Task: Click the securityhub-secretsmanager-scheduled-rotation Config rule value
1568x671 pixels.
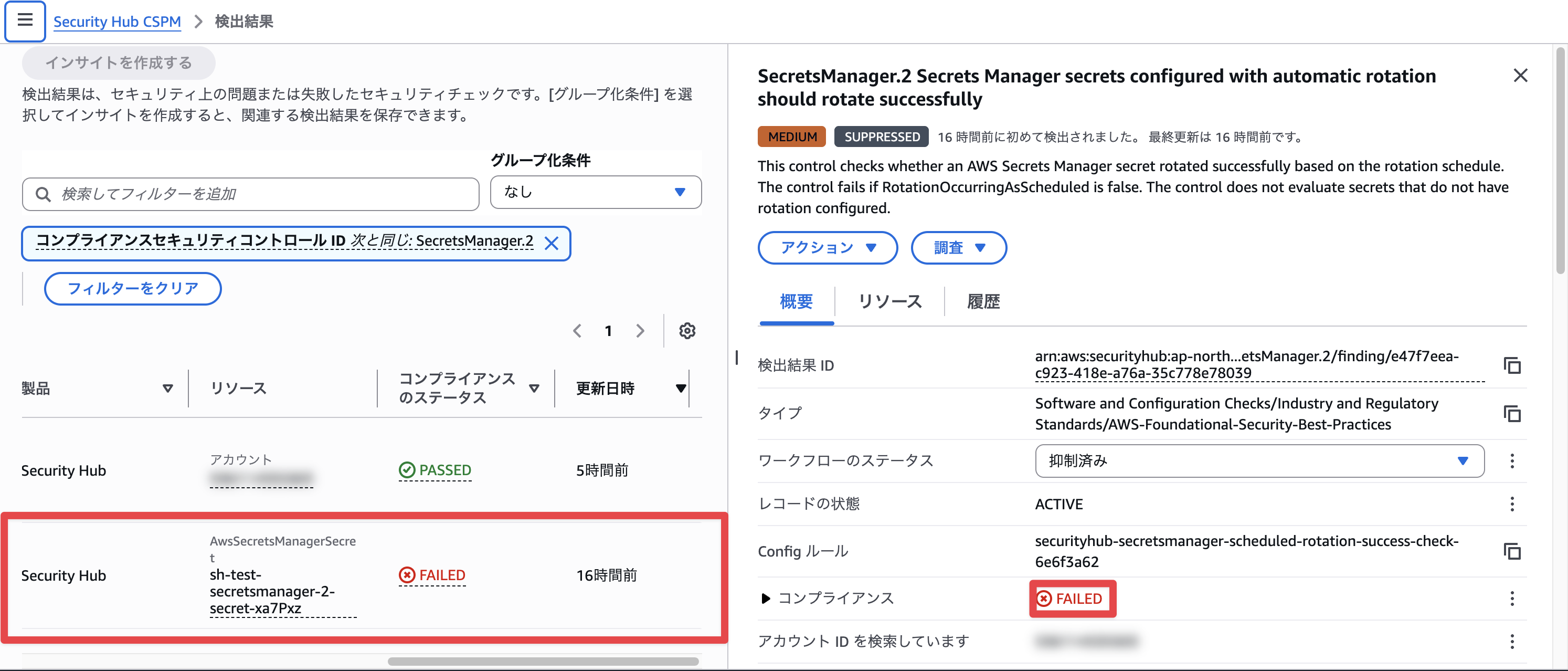Action: (1247, 551)
